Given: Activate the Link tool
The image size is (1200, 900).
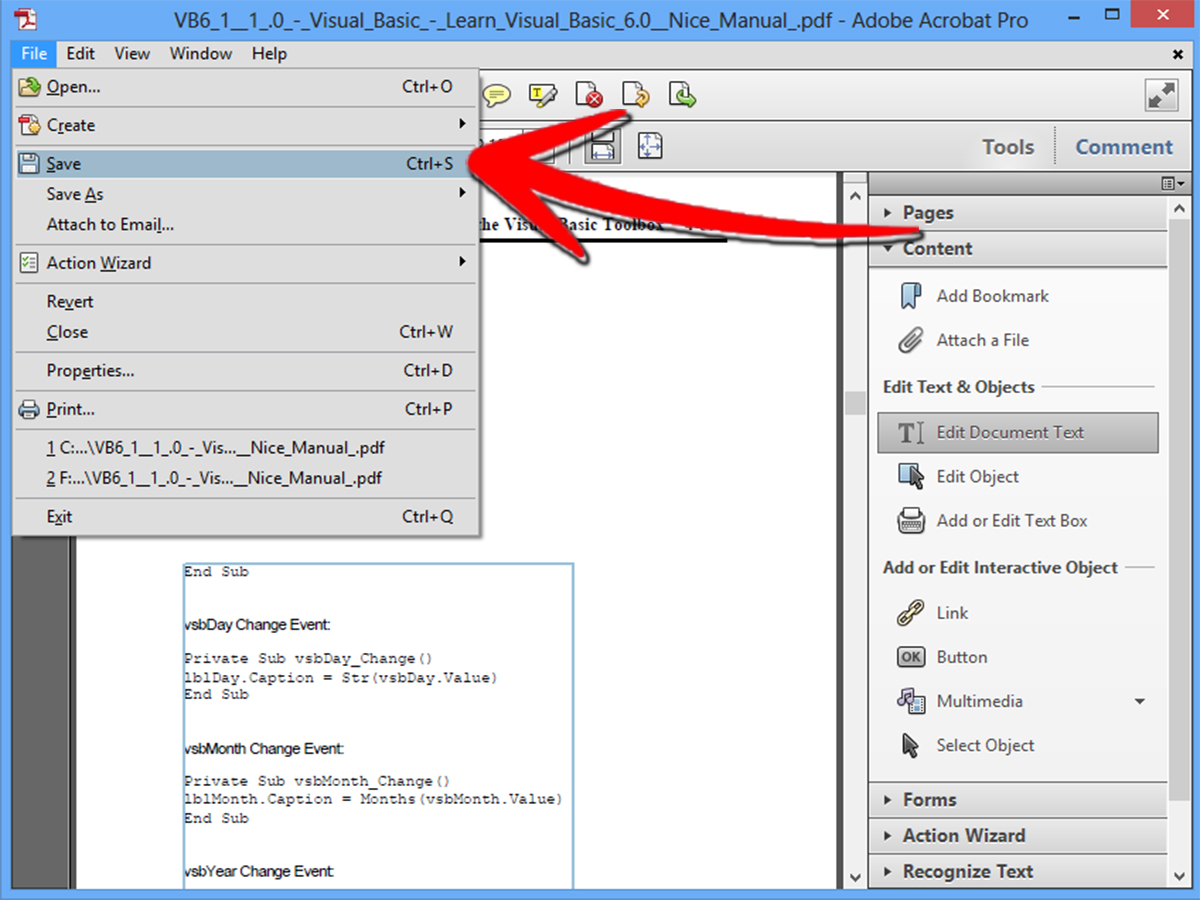Looking at the screenshot, I should pyautogui.click(x=951, y=613).
